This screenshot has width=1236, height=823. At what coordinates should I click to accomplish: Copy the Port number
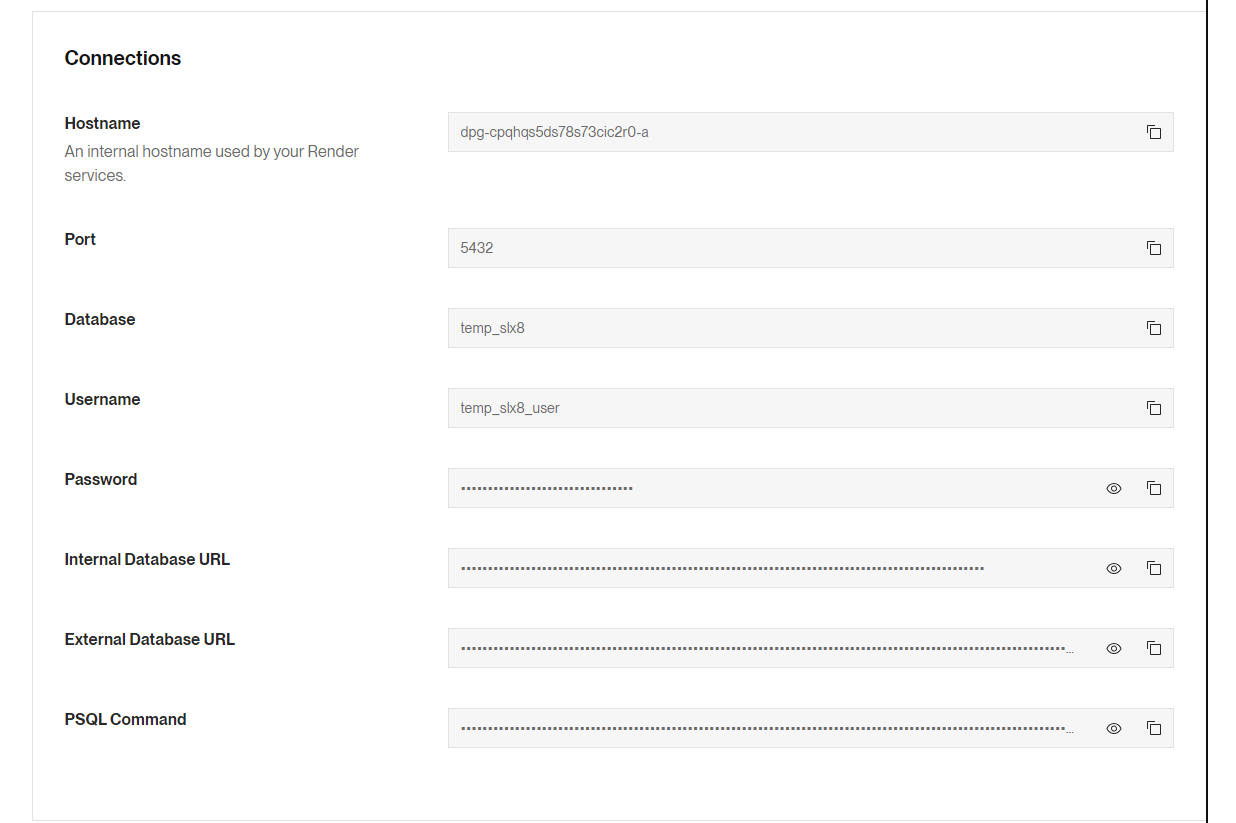click(1154, 248)
